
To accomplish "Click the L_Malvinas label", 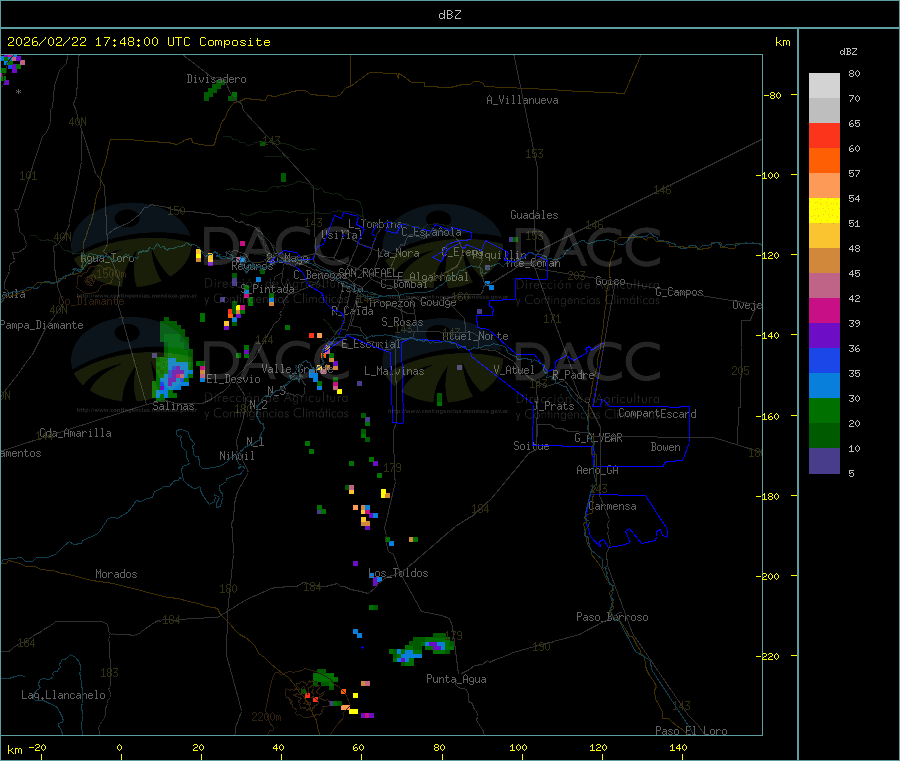I will pos(394,371).
